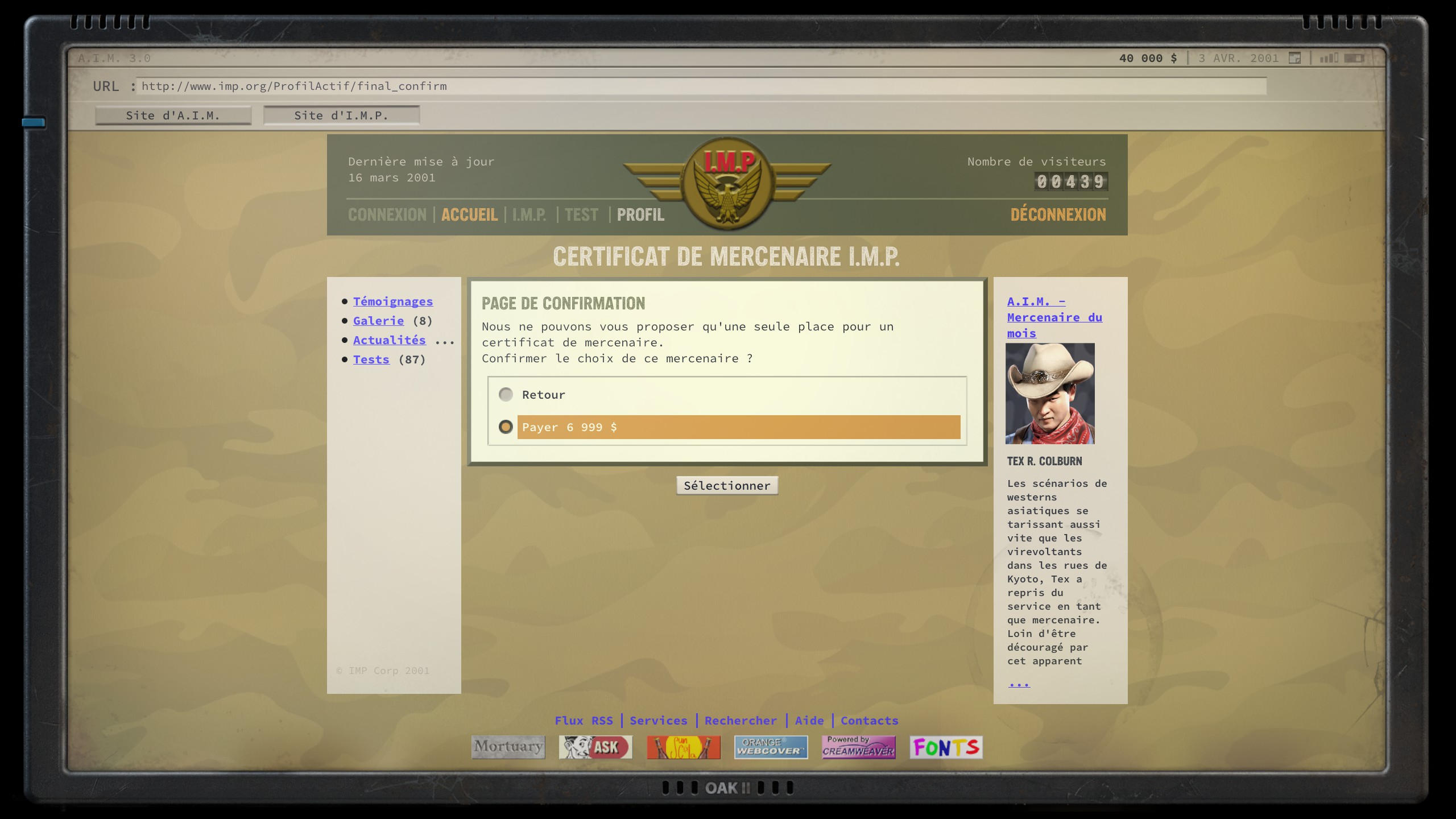Viewport: 1456px width, 819px height.
Task: Click the Contacts footer link
Action: (x=869, y=721)
